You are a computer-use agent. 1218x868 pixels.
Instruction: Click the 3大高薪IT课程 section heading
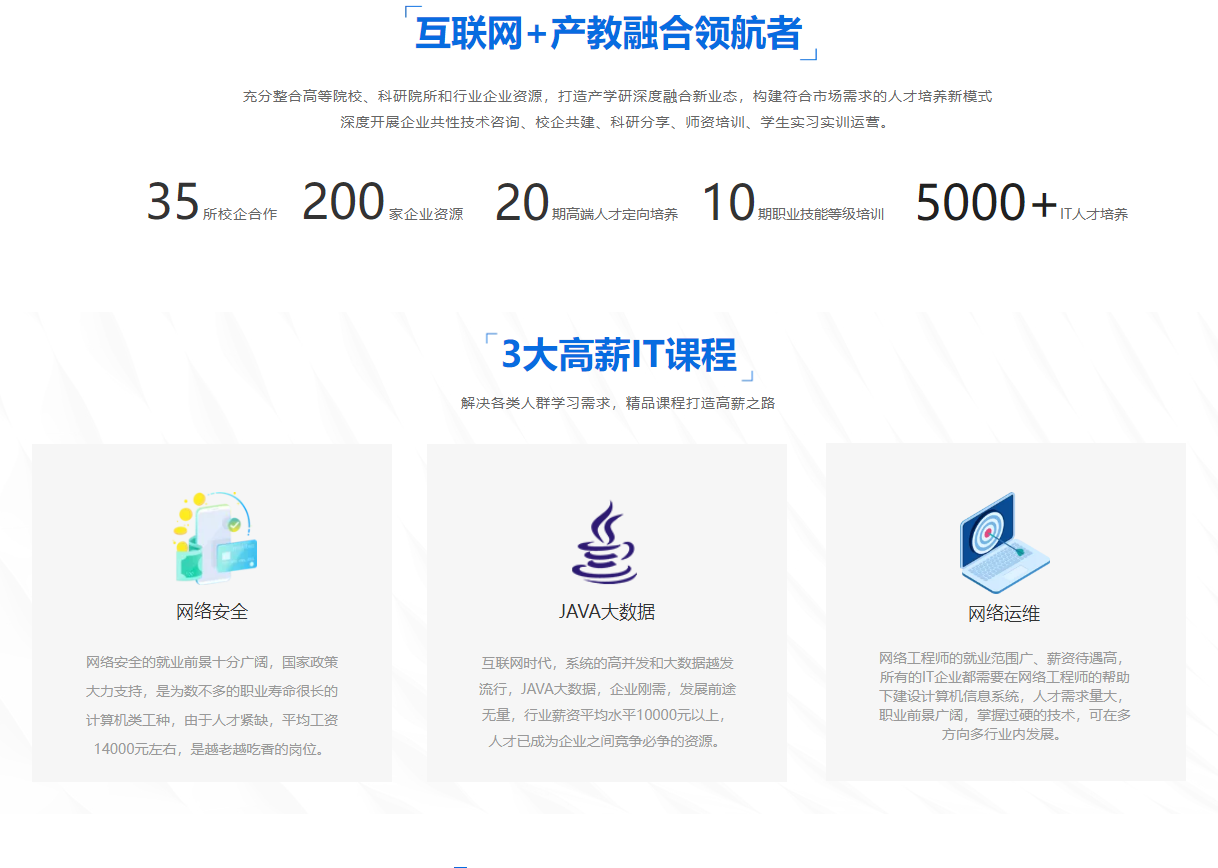coord(618,355)
